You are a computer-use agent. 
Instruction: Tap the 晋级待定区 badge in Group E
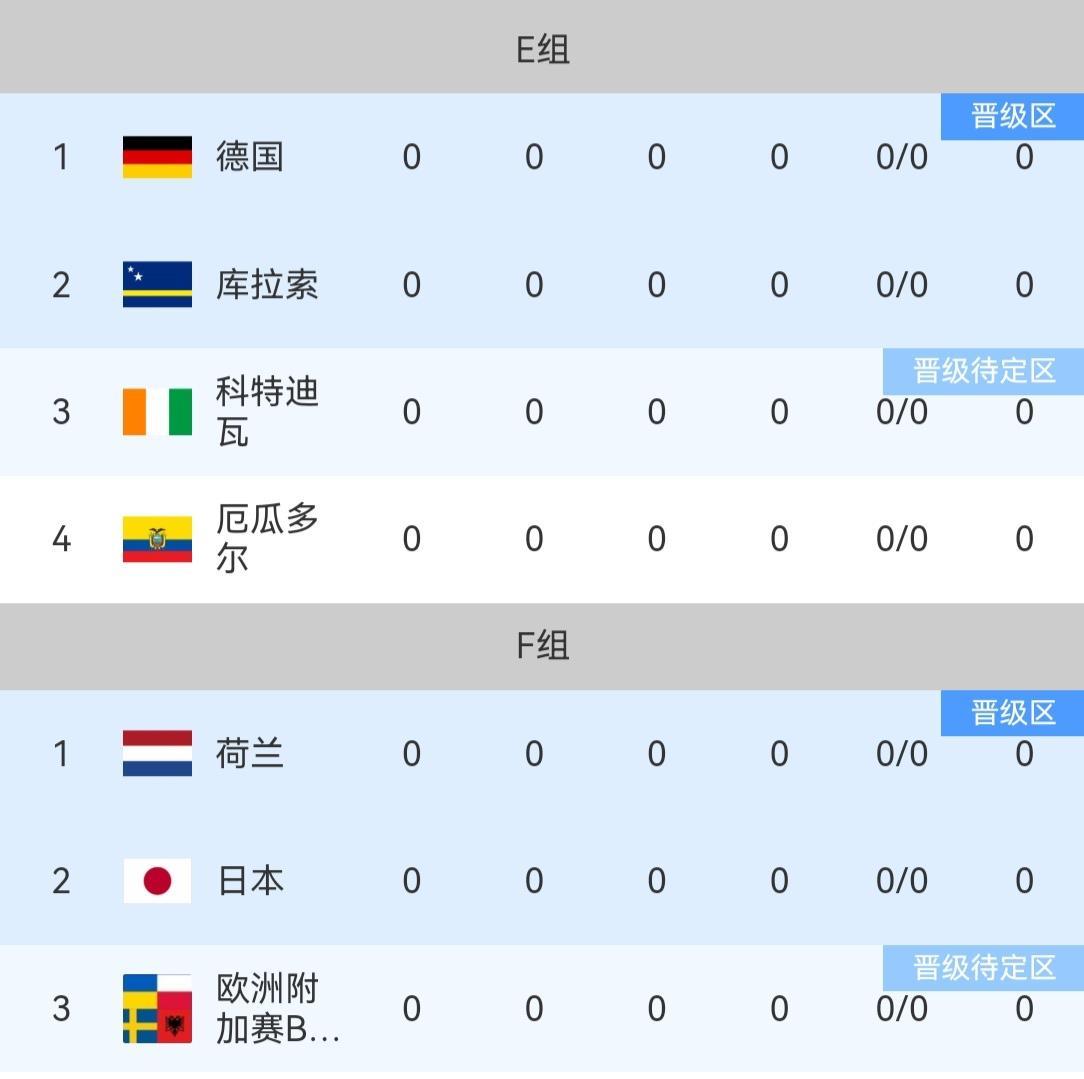pyautogui.click(x=984, y=371)
